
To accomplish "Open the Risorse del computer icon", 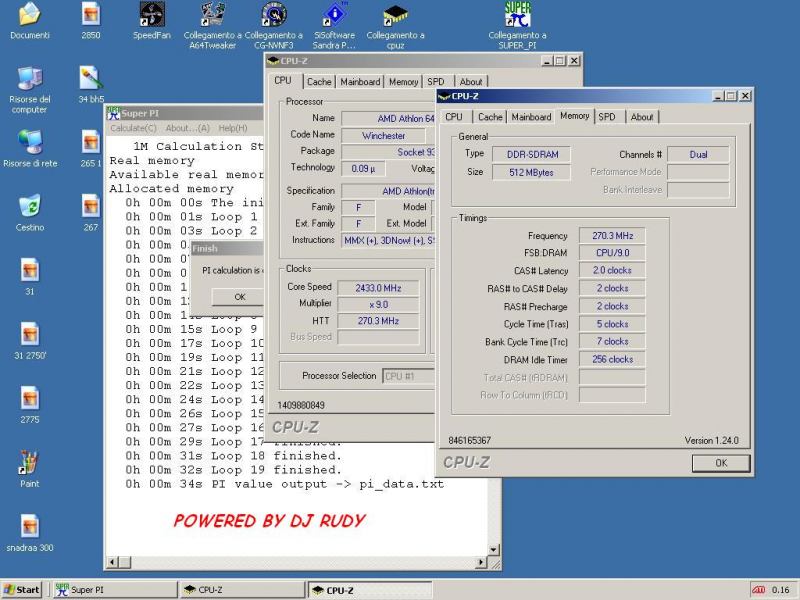I will click(30, 78).
